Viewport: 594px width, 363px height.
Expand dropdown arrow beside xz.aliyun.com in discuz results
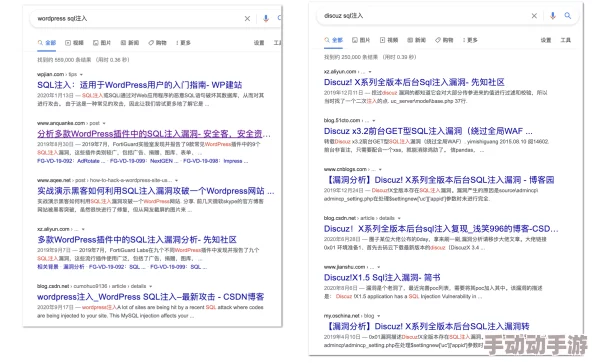(370, 72)
